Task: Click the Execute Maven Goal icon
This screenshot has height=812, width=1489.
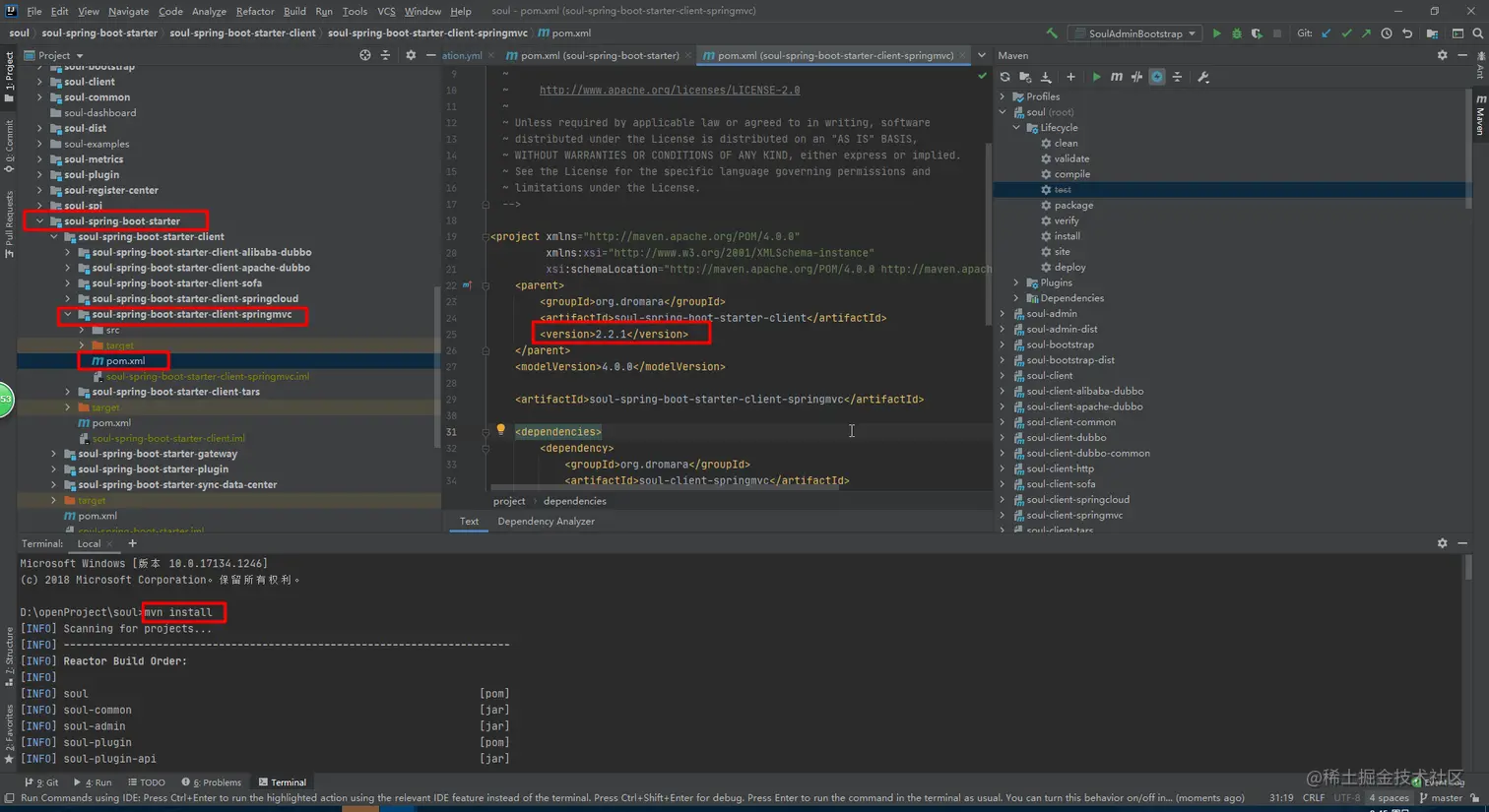Action: [x=1117, y=77]
